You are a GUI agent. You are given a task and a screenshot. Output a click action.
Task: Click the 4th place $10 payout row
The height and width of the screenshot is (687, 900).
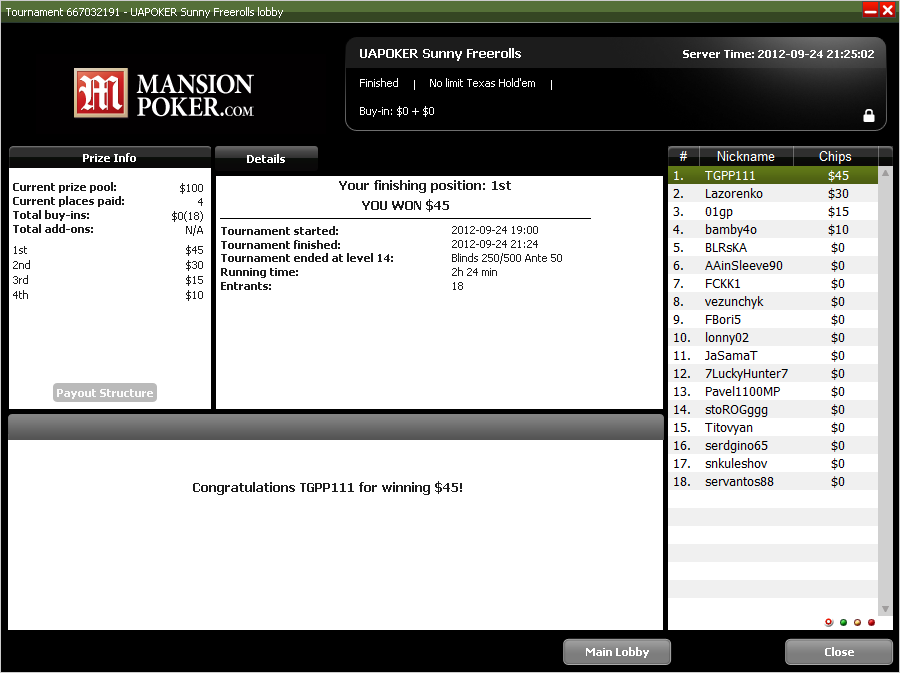108,294
